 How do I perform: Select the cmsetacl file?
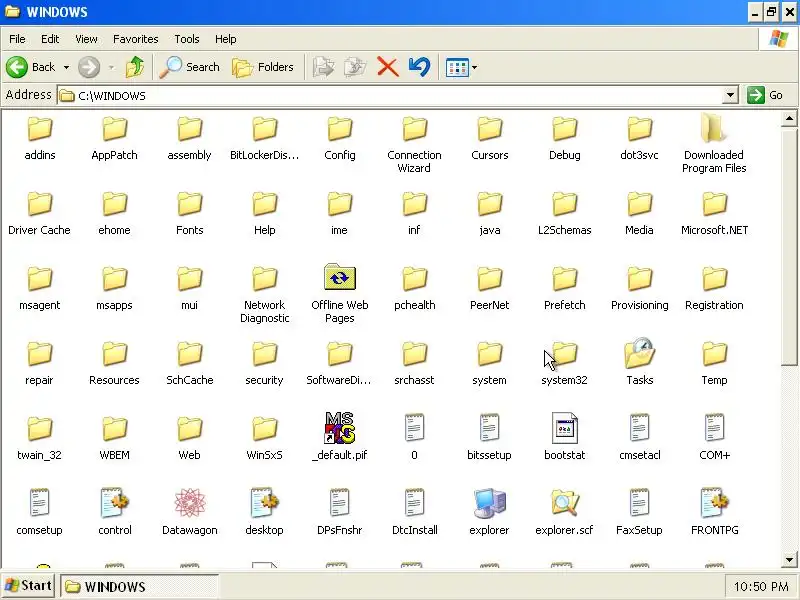click(639, 437)
